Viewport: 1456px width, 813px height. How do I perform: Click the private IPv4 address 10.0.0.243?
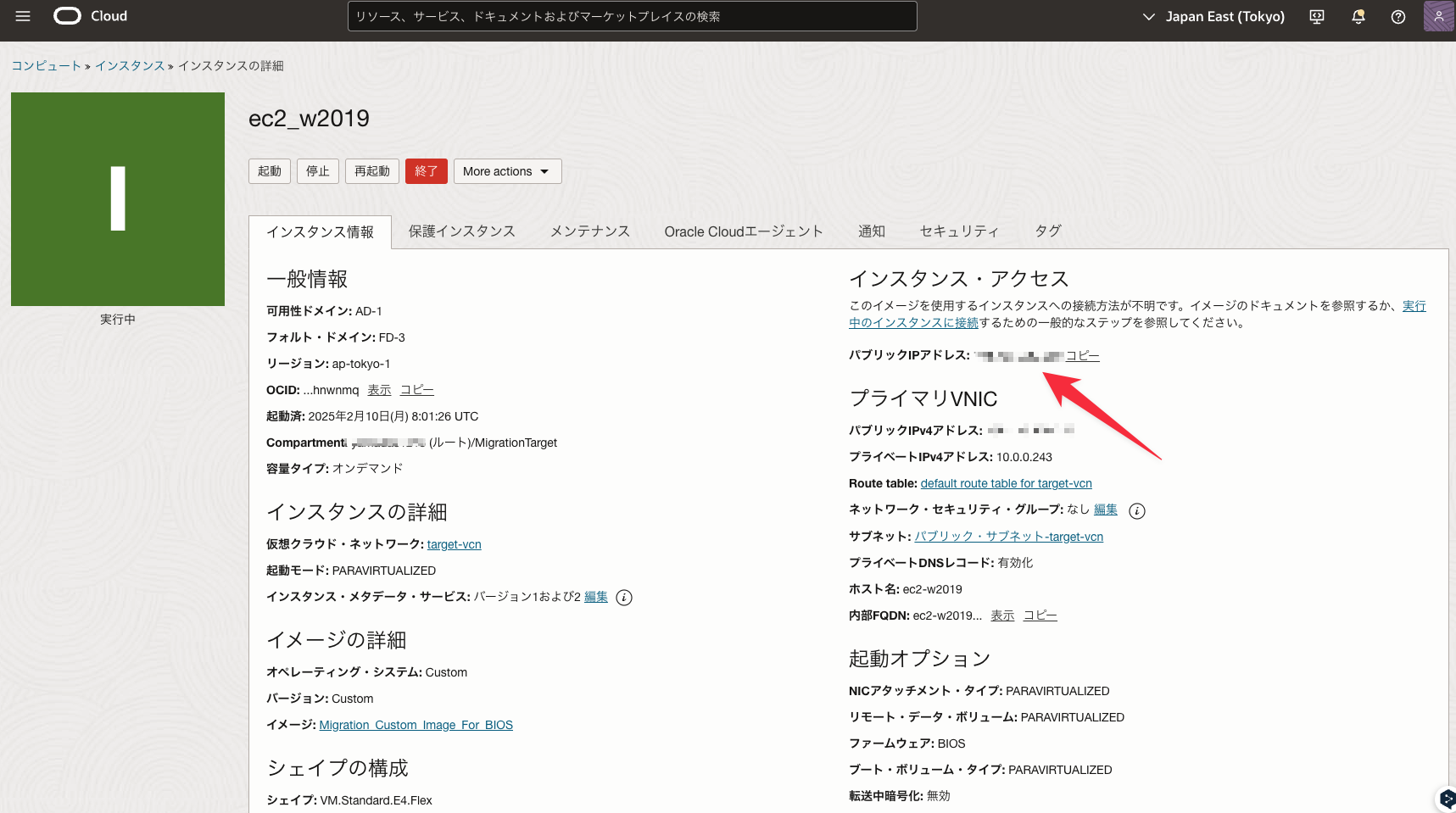point(1024,457)
